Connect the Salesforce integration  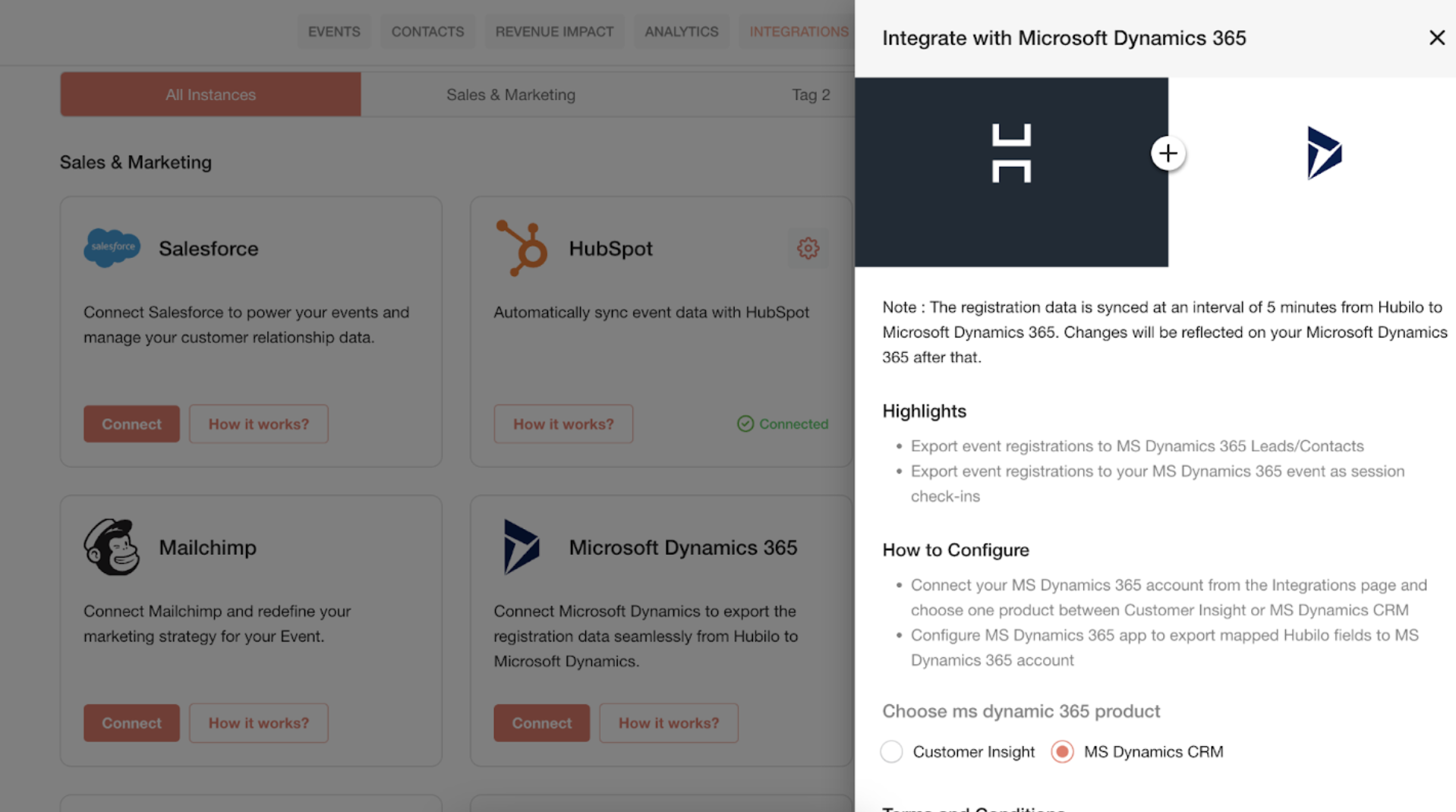(x=131, y=424)
